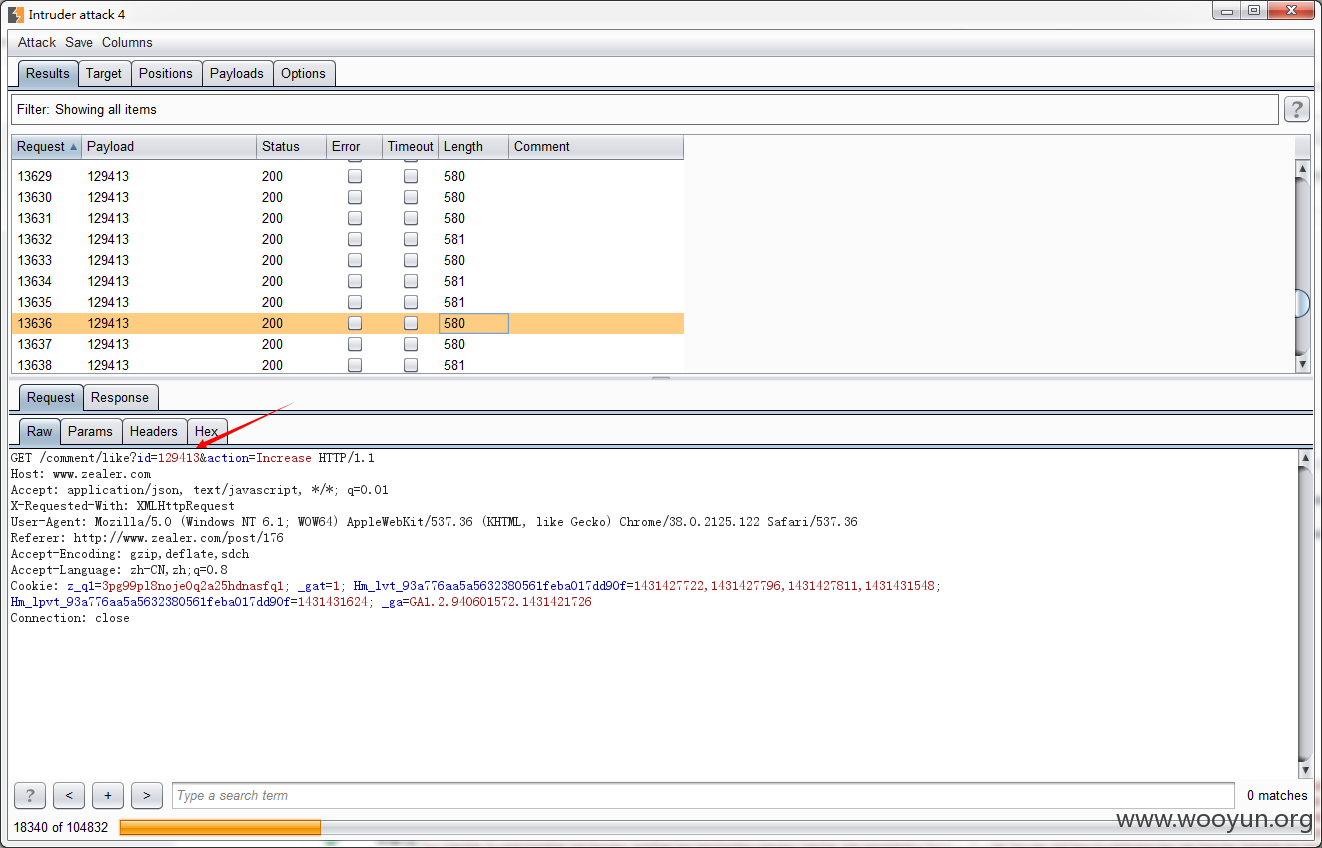Go to previous search match button

(x=68, y=796)
